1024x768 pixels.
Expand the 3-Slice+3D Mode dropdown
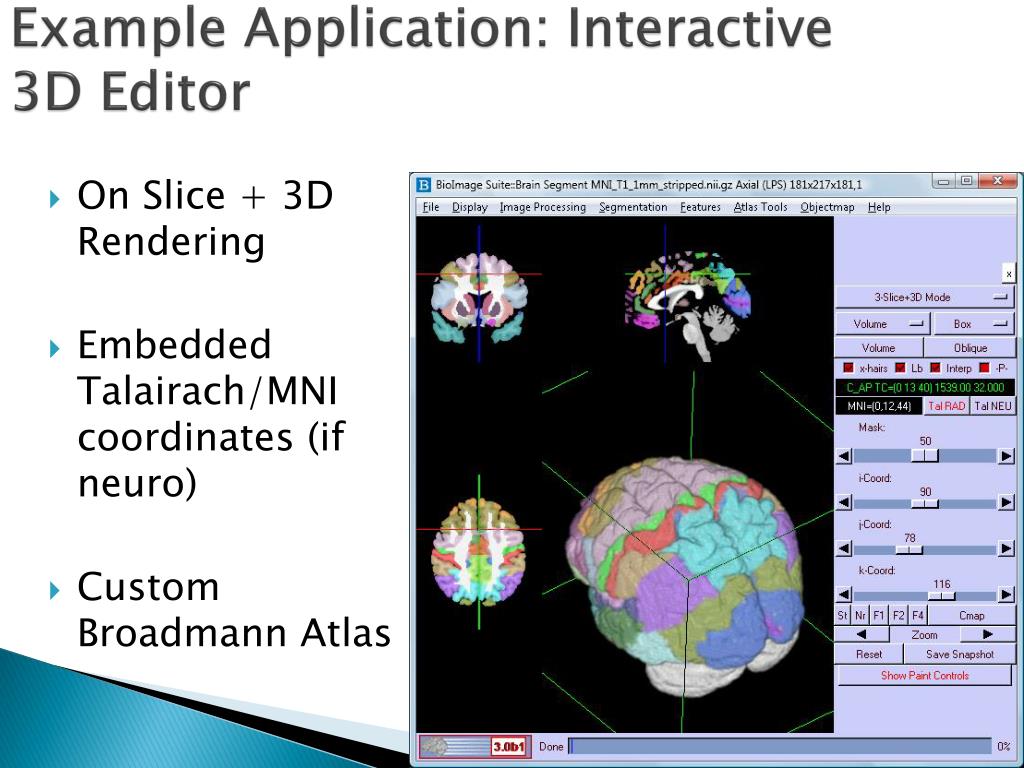point(925,297)
